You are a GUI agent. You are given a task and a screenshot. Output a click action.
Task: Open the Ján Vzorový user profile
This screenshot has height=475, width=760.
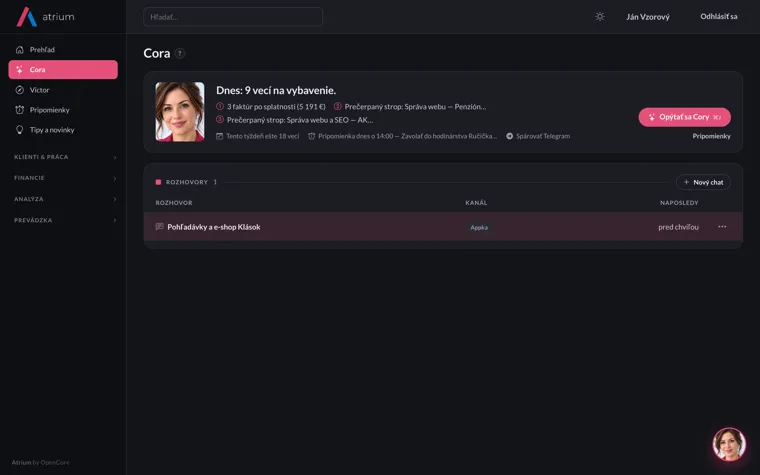648,17
